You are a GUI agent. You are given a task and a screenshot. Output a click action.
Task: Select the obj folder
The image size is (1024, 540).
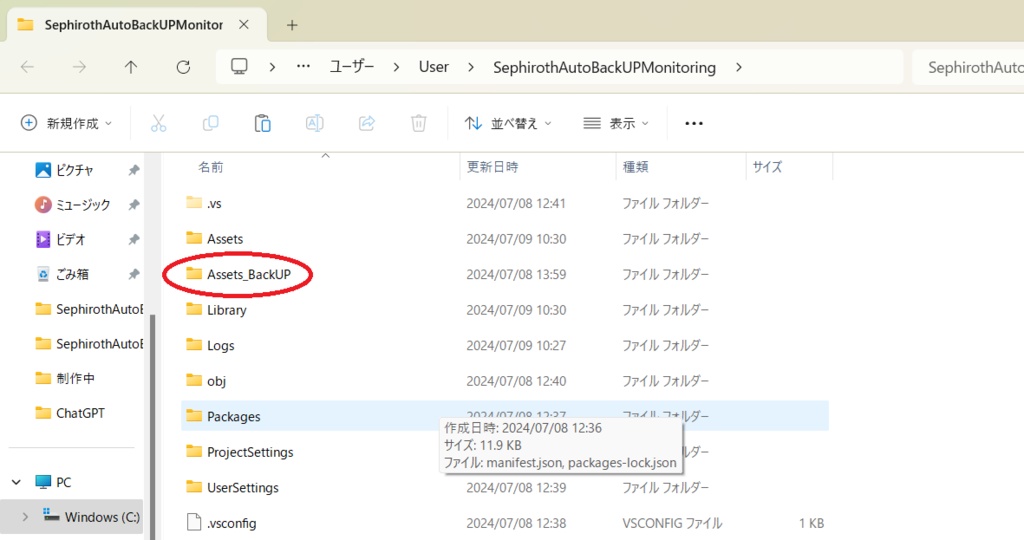click(216, 381)
